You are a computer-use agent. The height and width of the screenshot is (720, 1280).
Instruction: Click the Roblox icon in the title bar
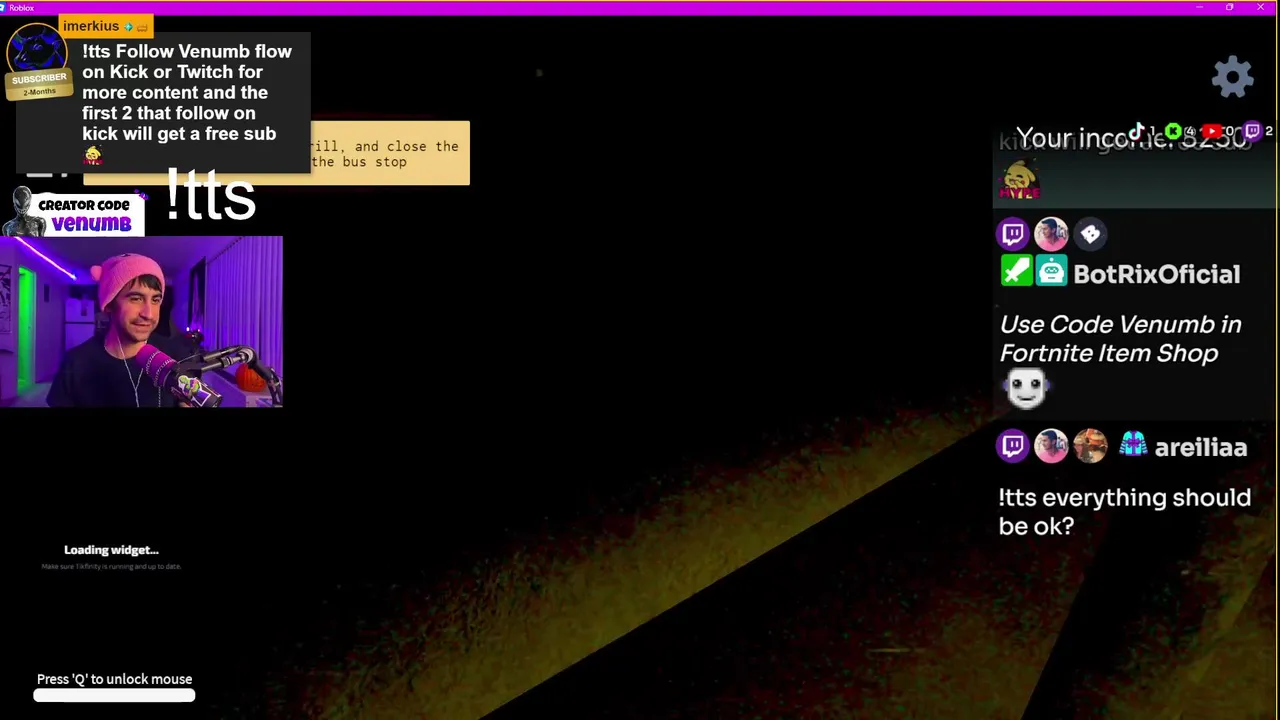click(4, 7)
